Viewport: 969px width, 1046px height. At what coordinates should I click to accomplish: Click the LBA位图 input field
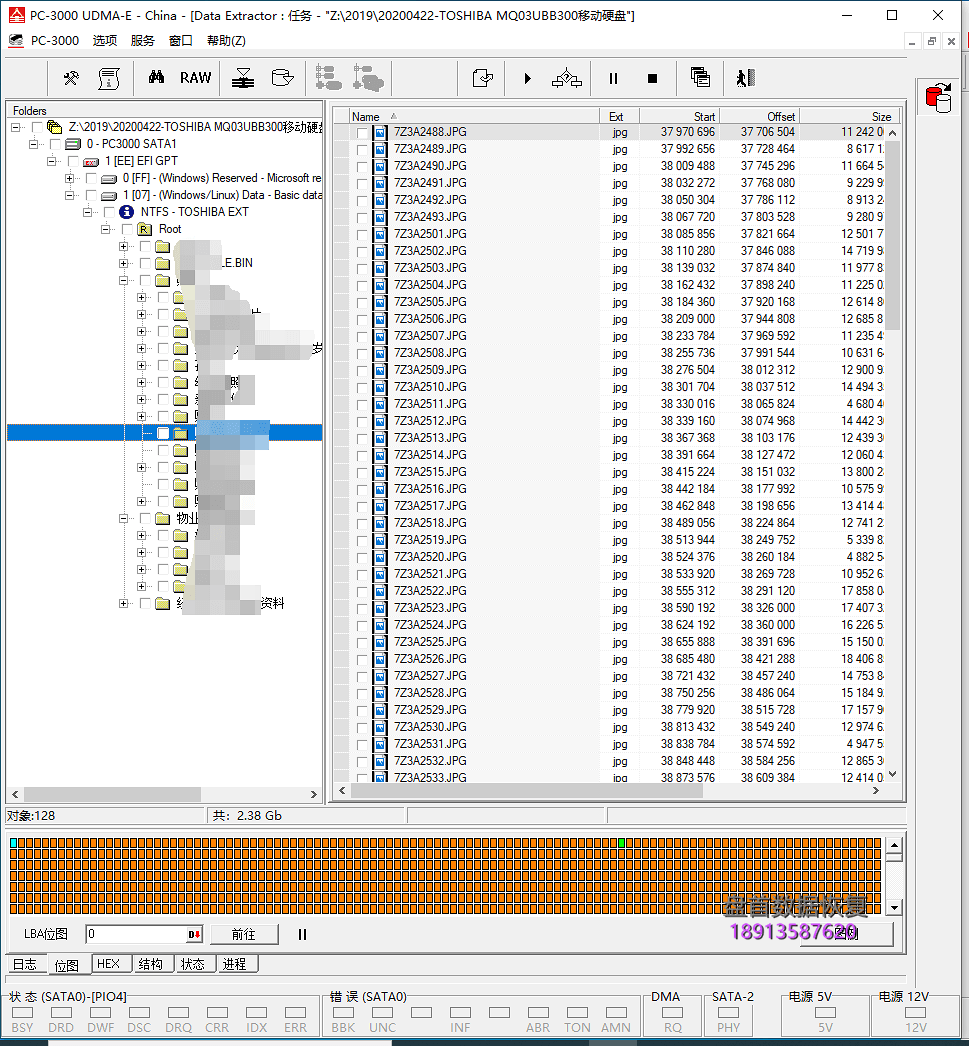(144, 935)
